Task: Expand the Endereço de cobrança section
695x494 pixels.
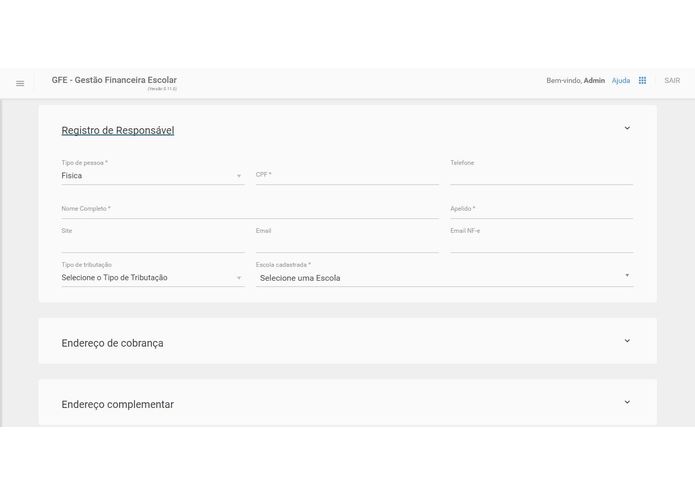Action: coord(627,341)
